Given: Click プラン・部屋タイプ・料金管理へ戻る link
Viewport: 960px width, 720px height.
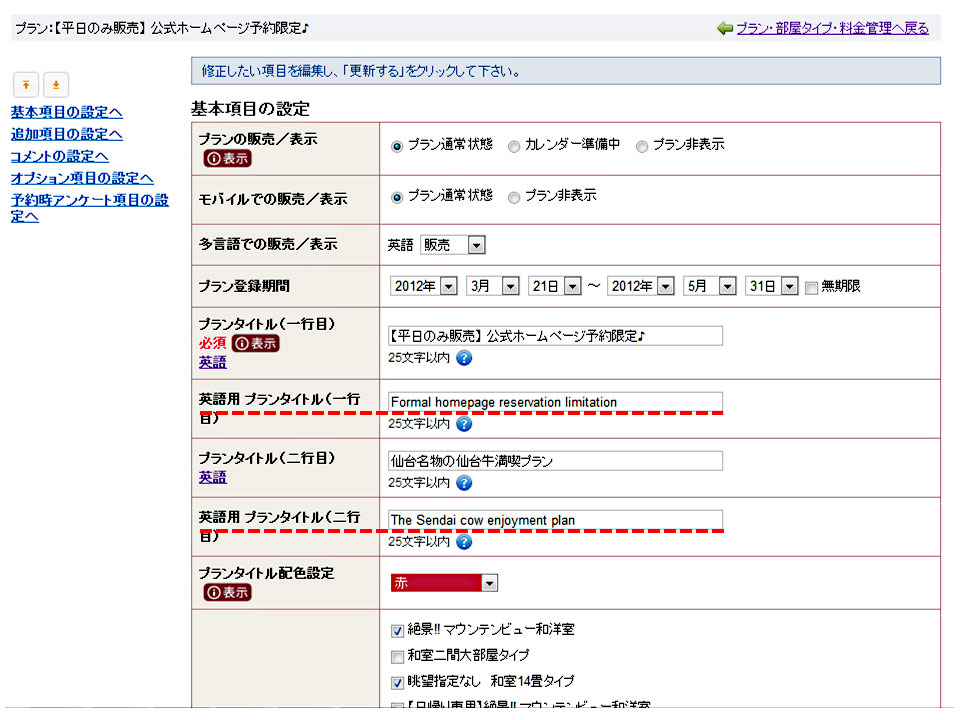Looking at the screenshot, I should click(832, 28).
